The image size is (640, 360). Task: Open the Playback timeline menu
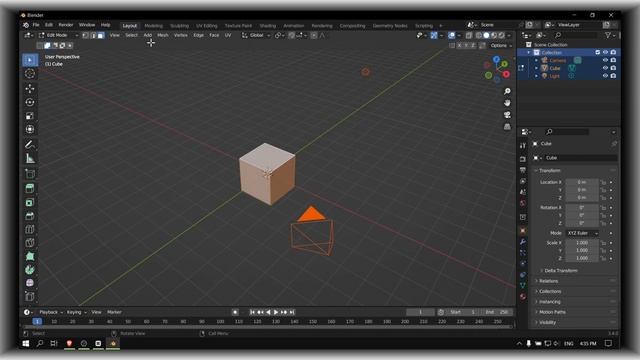pos(51,312)
